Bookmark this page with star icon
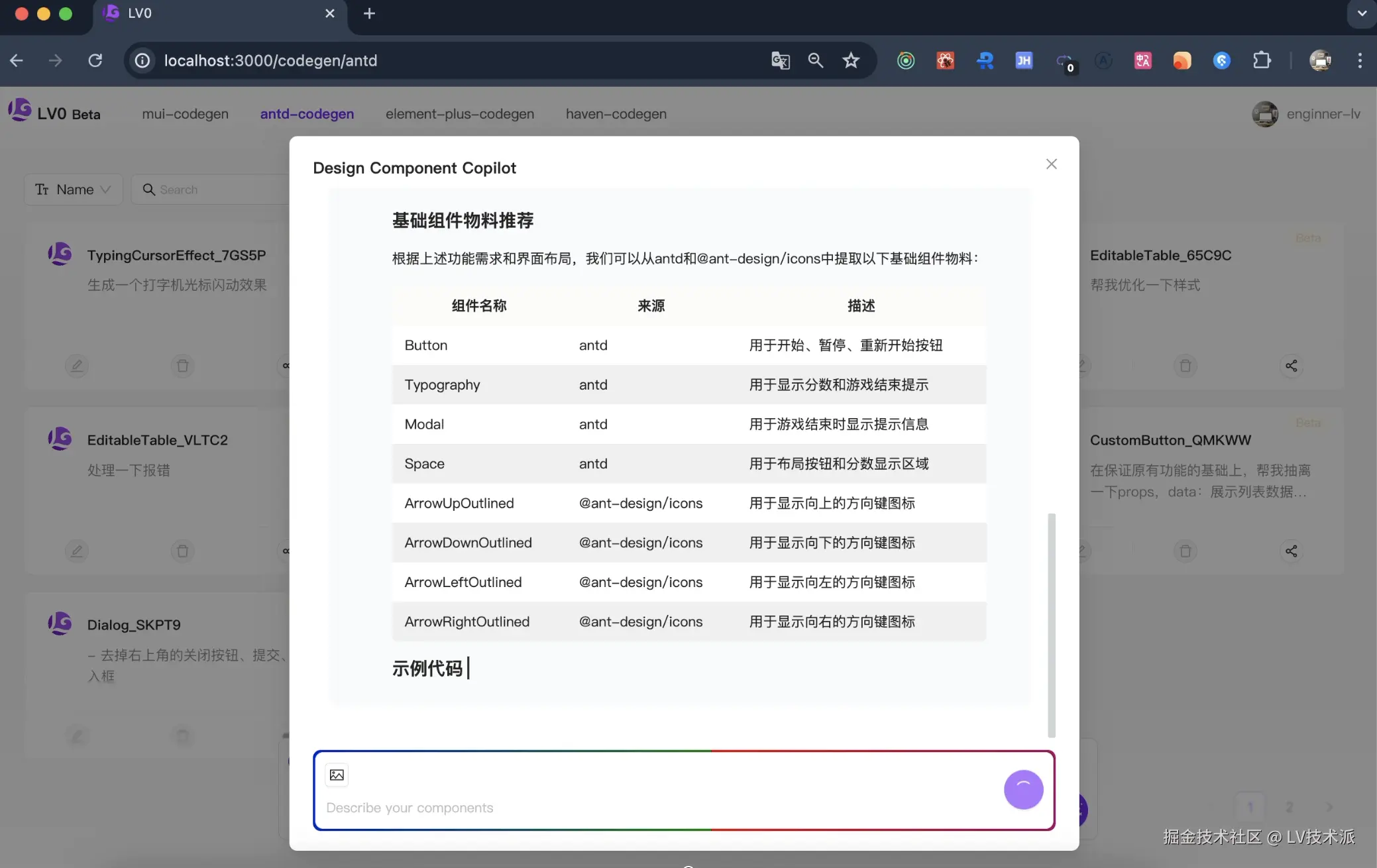Screen dimensions: 1377x868 point(850,60)
